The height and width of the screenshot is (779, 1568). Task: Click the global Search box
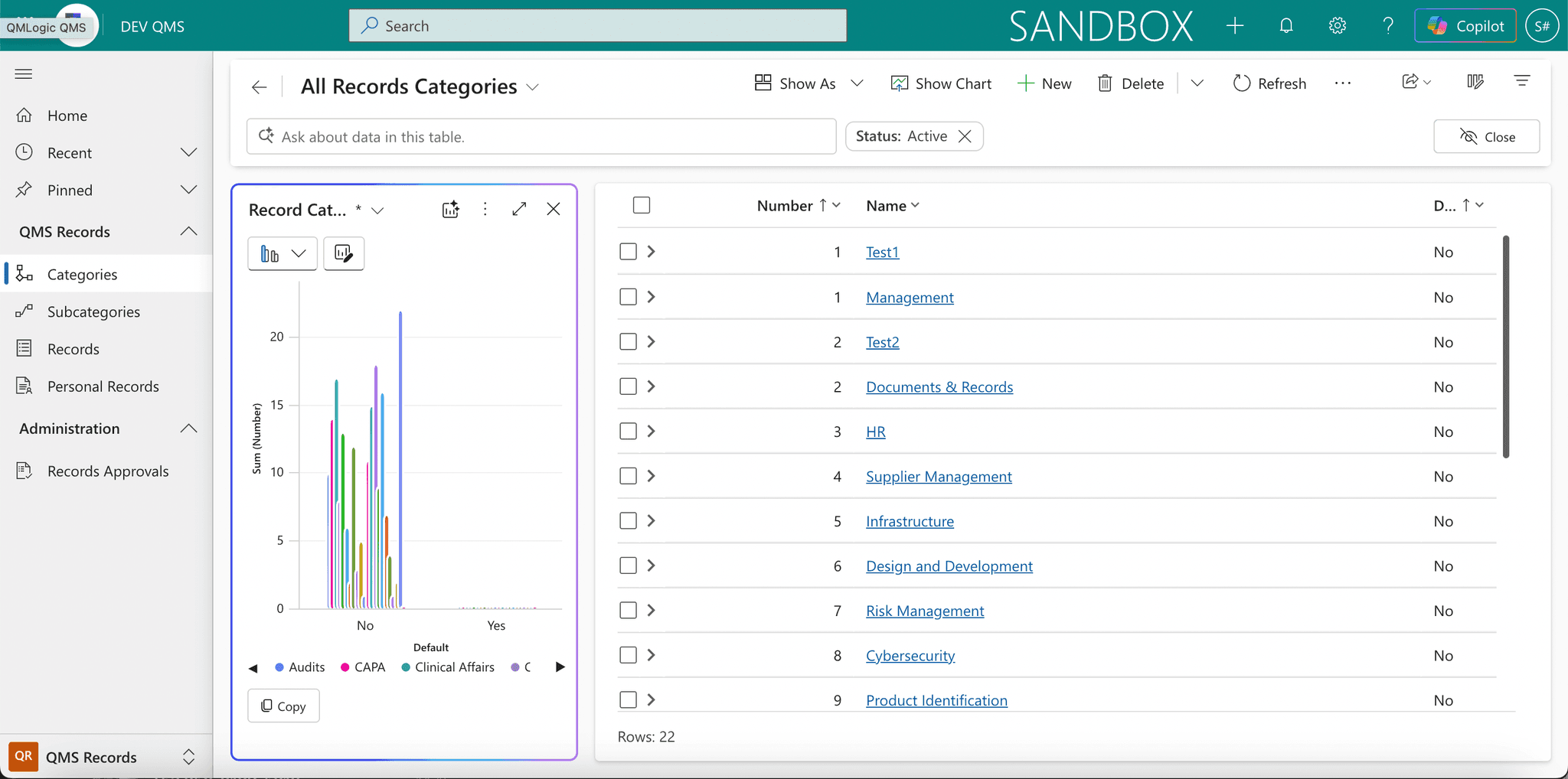click(598, 25)
